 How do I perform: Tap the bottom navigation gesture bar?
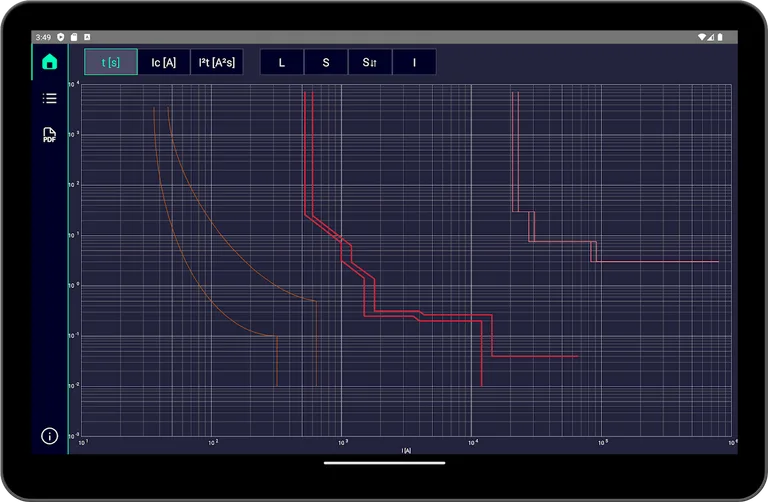[384, 462]
